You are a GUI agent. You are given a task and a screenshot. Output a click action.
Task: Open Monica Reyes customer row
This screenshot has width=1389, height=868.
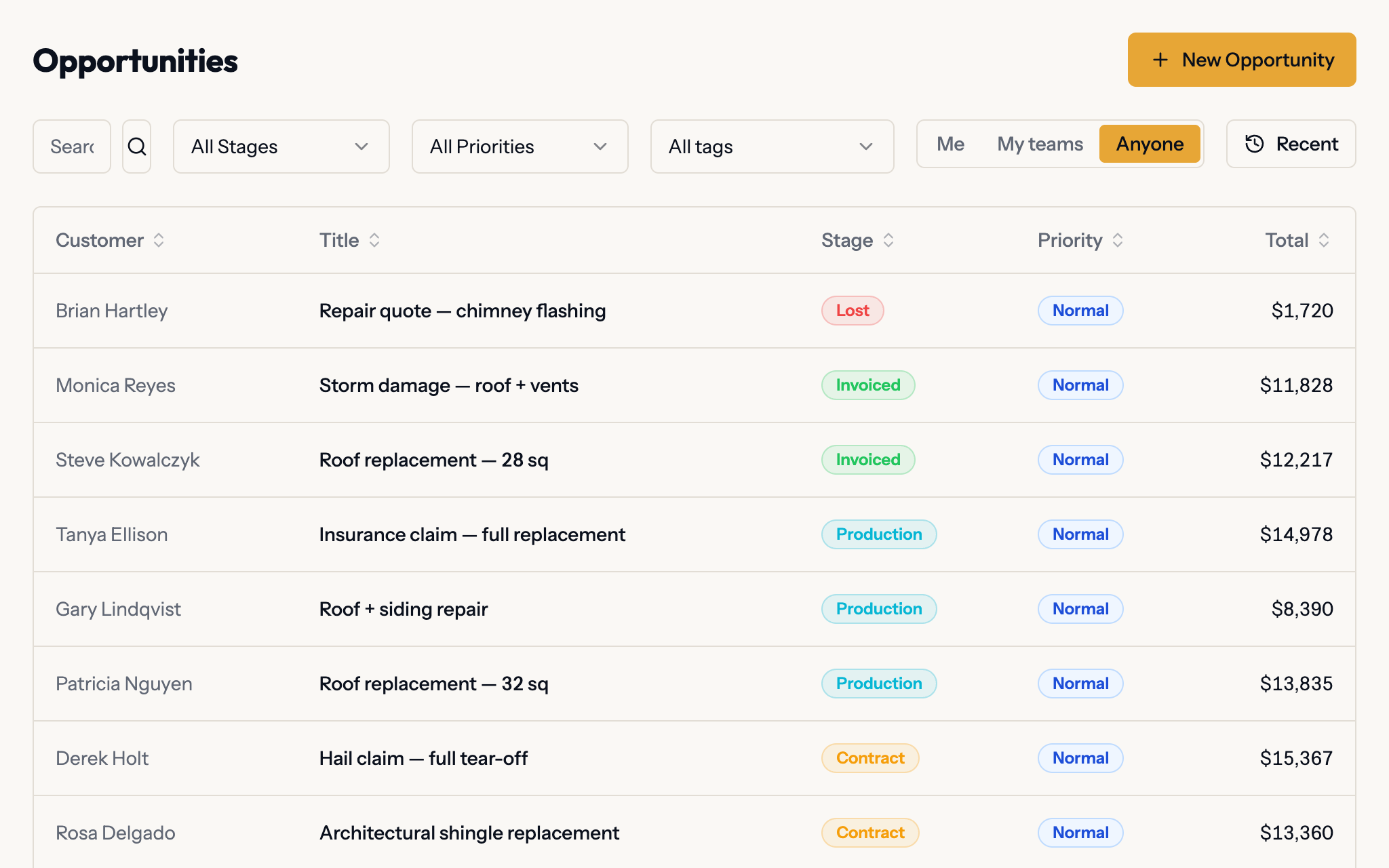pos(694,385)
